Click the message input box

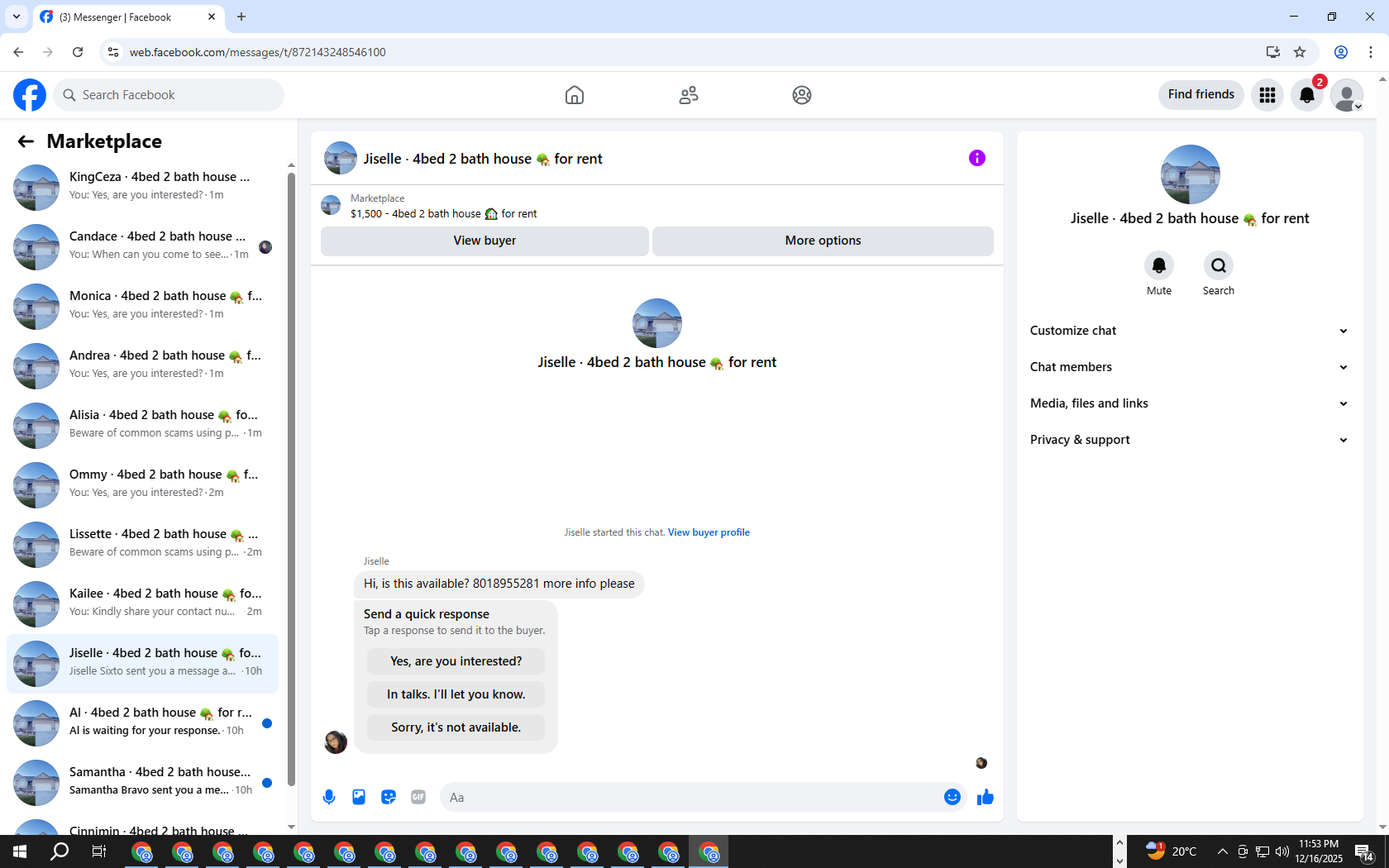[x=693, y=797]
